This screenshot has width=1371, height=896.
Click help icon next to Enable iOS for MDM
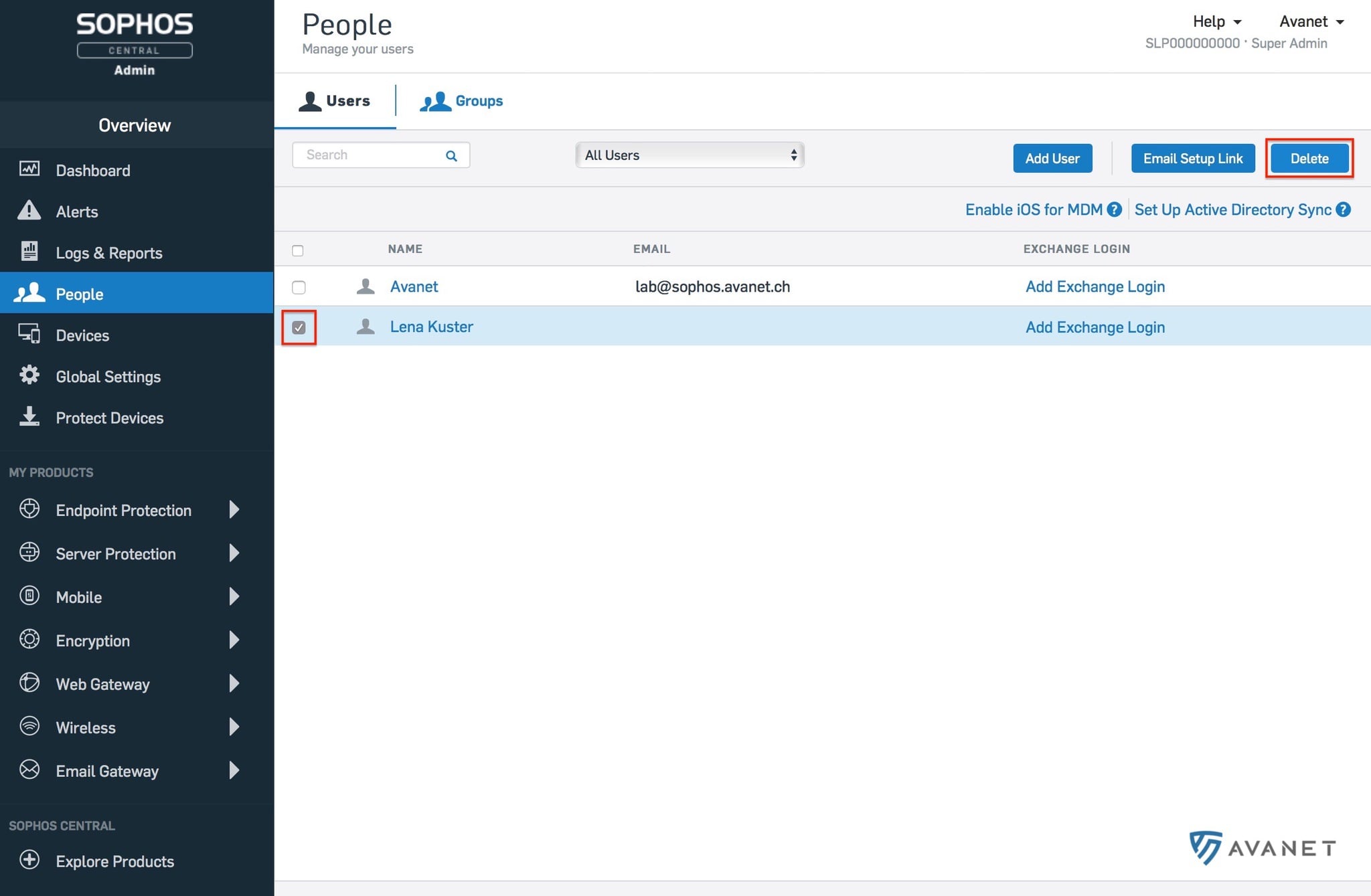click(x=1115, y=209)
